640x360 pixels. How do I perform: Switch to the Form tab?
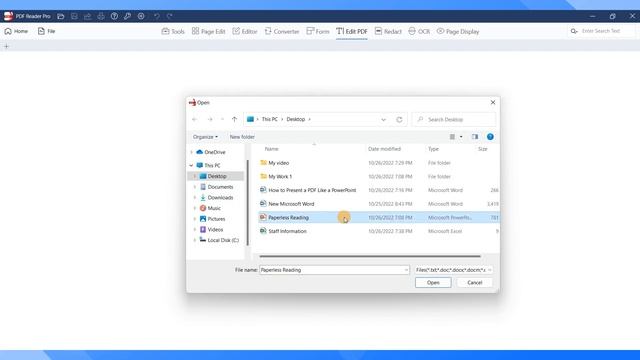pyautogui.click(x=318, y=31)
